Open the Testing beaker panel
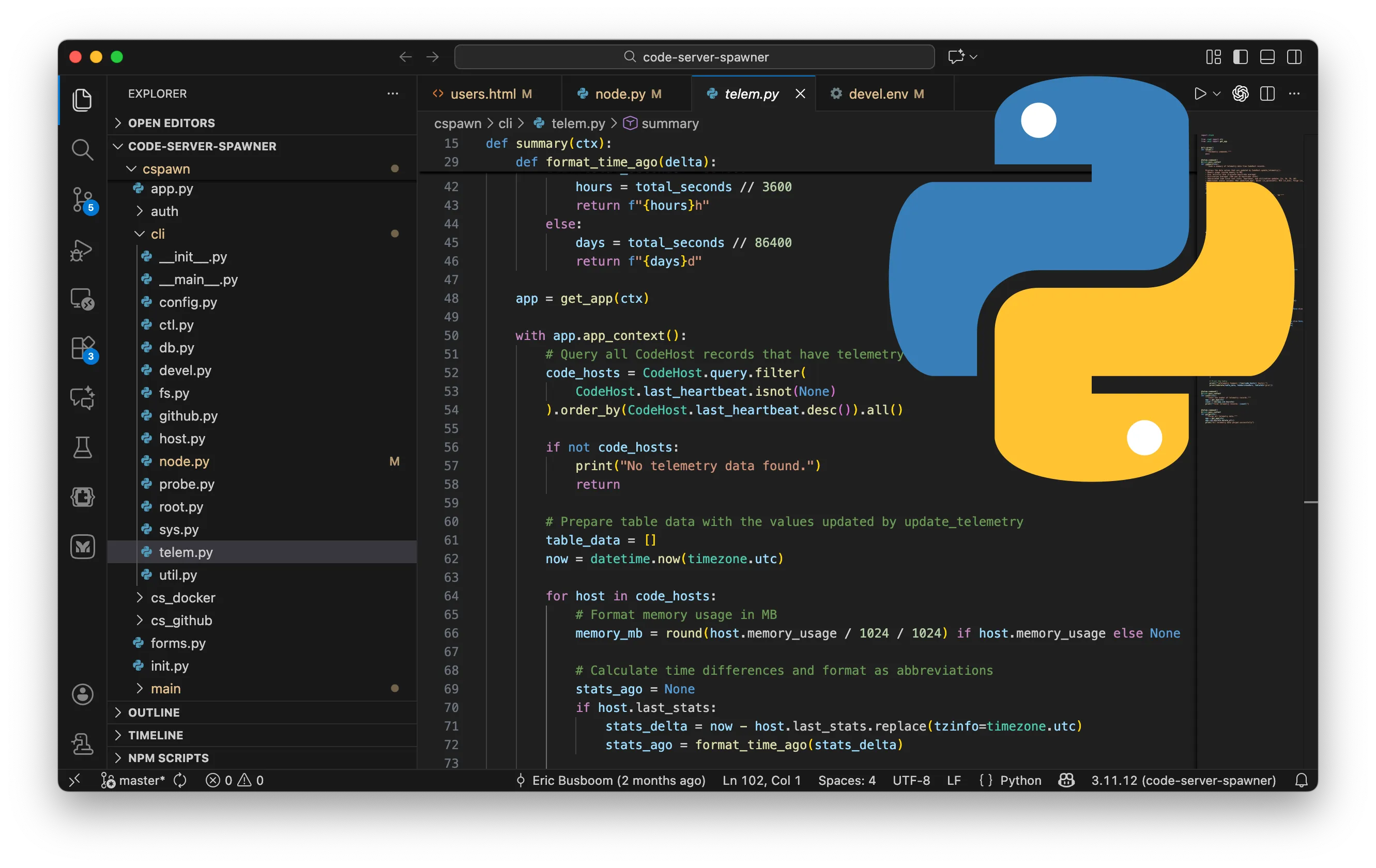The width and height of the screenshot is (1376, 868). click(83, 447)
